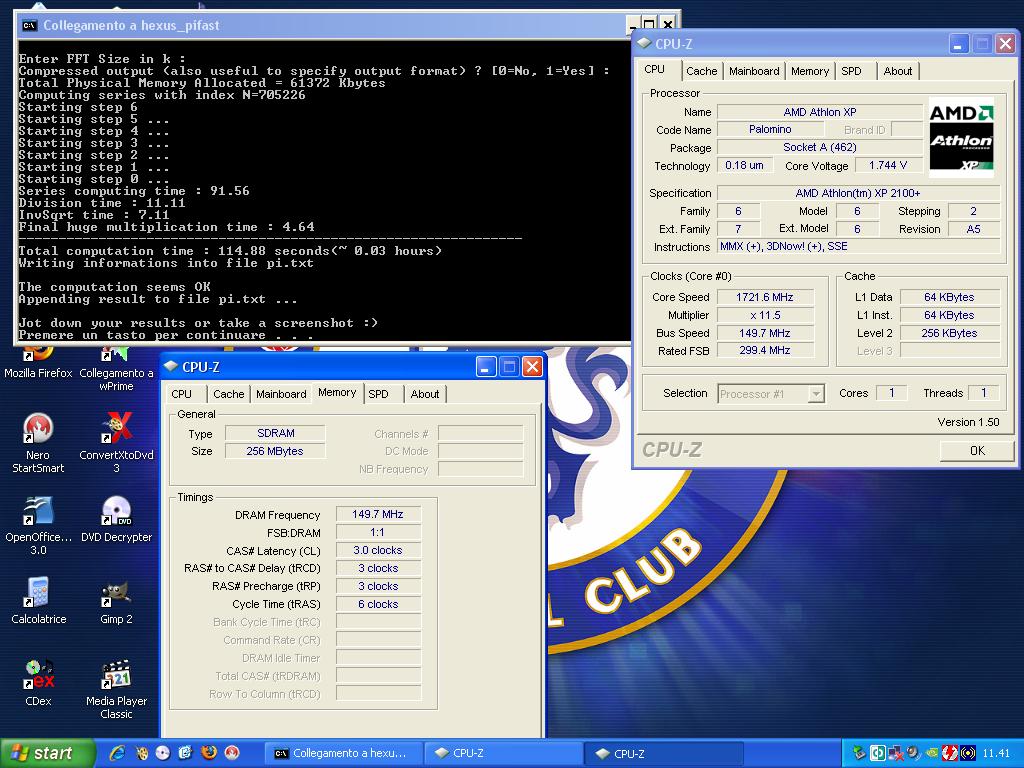Viewport: 1024px width, 768px height.
Task: Select the Mozilla Firefox desktop label
Action: [x=38, y=373]
